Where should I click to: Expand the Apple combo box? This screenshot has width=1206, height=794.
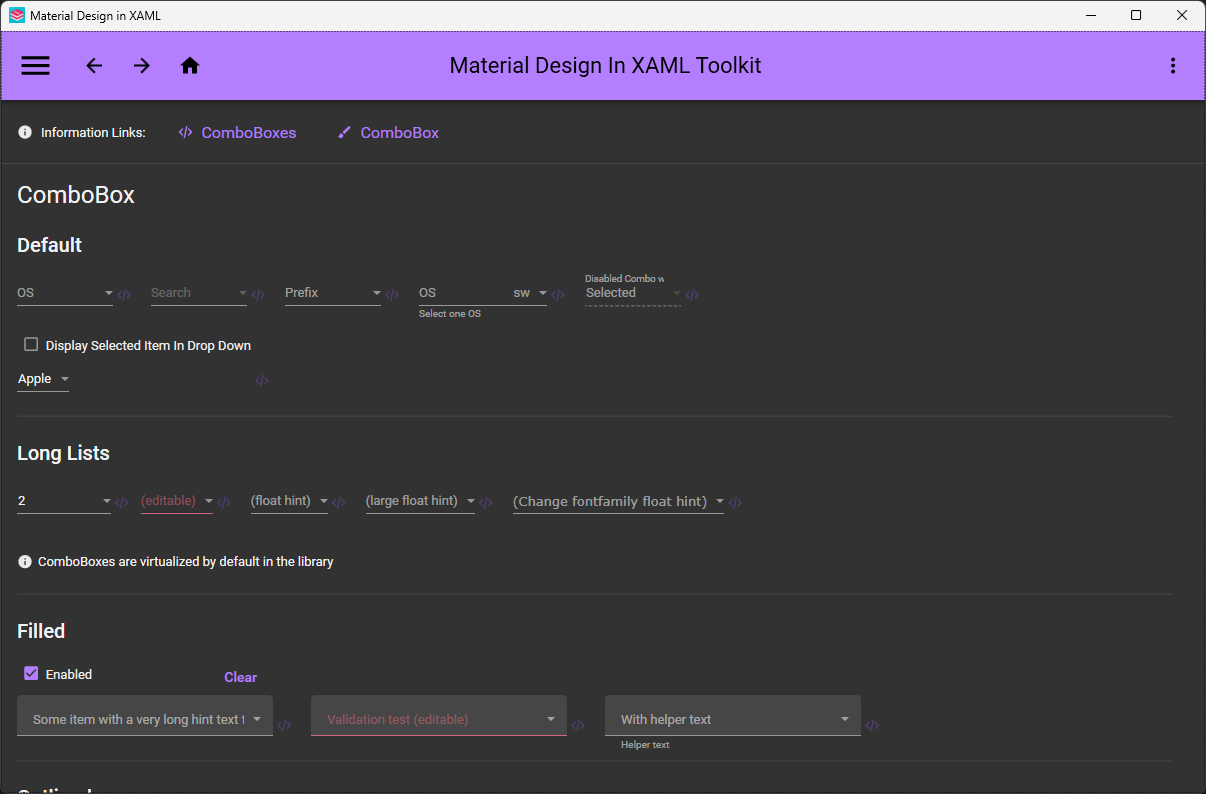click(43, 379)
